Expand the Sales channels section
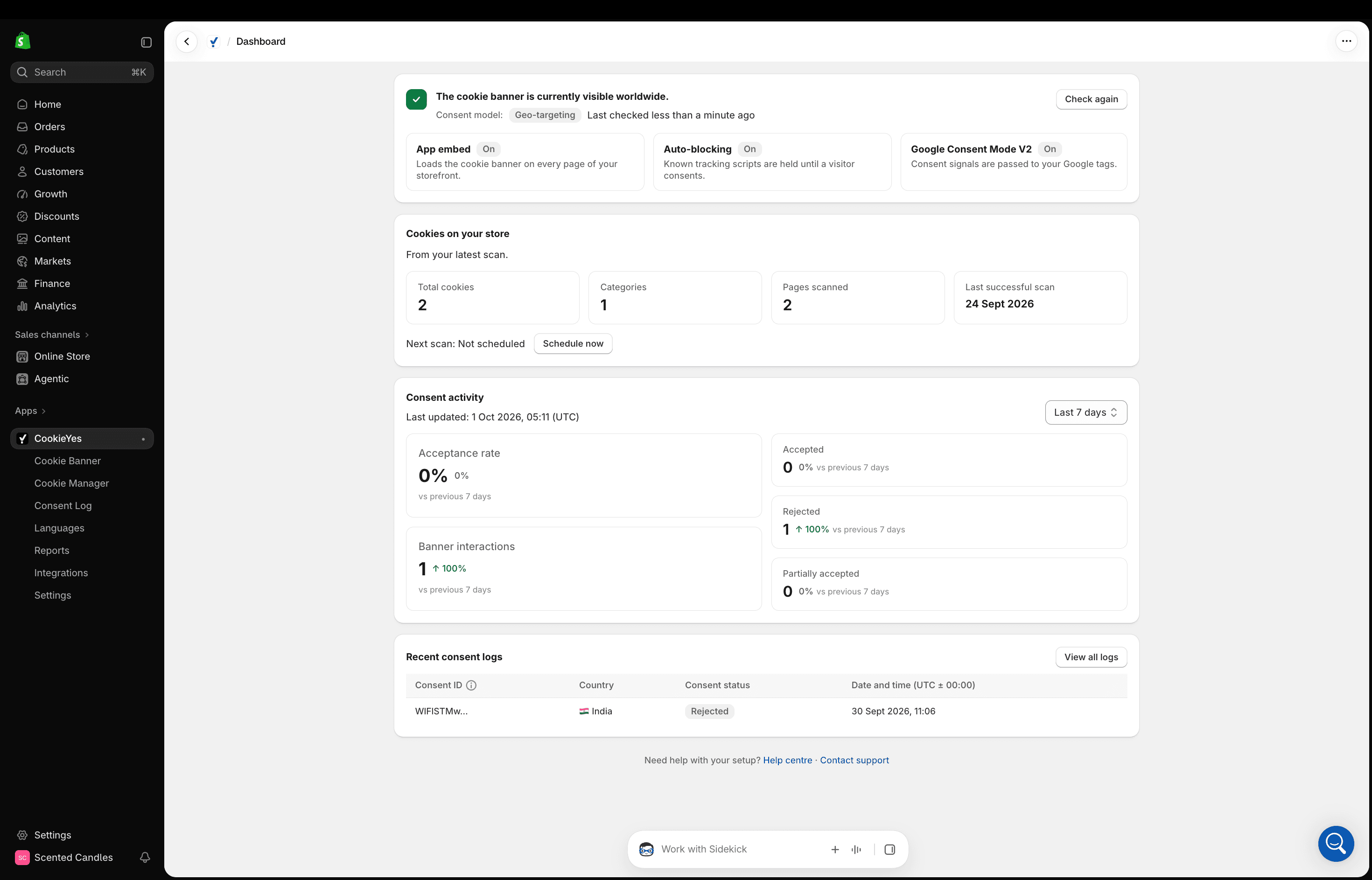Image resolution: width=1372 pixels, height=880 pixels. point(52,334)
